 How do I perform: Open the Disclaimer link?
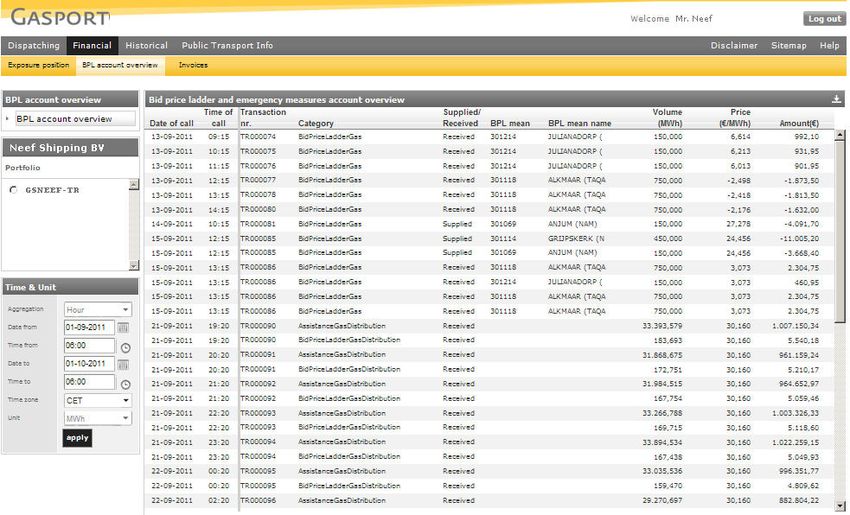pos(734,46)
